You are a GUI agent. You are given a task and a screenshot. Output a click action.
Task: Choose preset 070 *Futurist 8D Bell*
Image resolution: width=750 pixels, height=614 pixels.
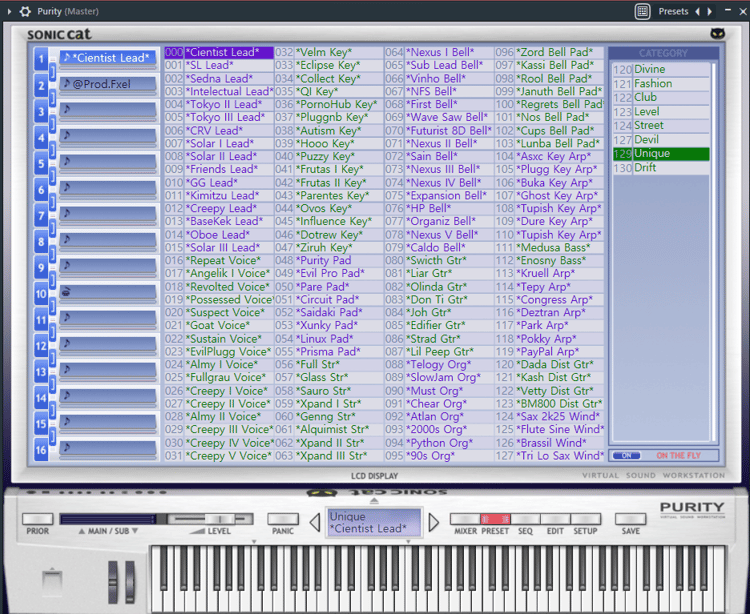pyautogui.click(x=439, y=130)
